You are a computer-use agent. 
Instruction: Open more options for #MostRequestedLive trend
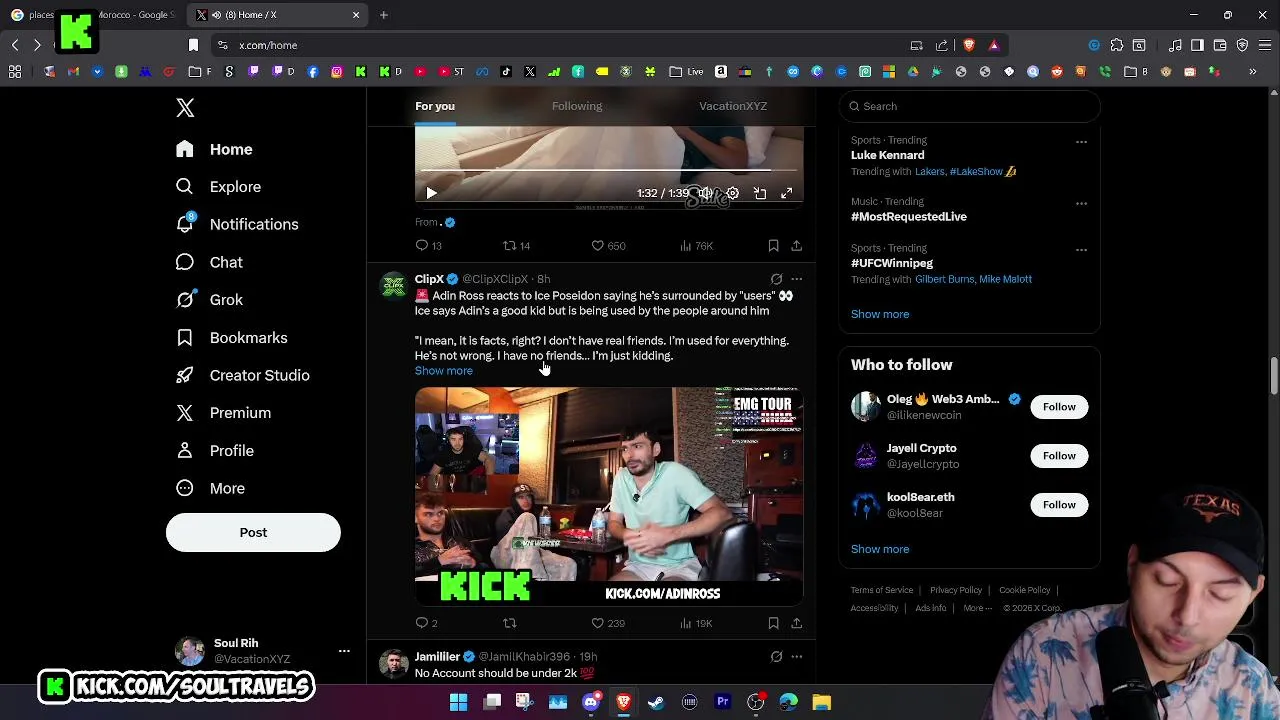coord(1081,203)
